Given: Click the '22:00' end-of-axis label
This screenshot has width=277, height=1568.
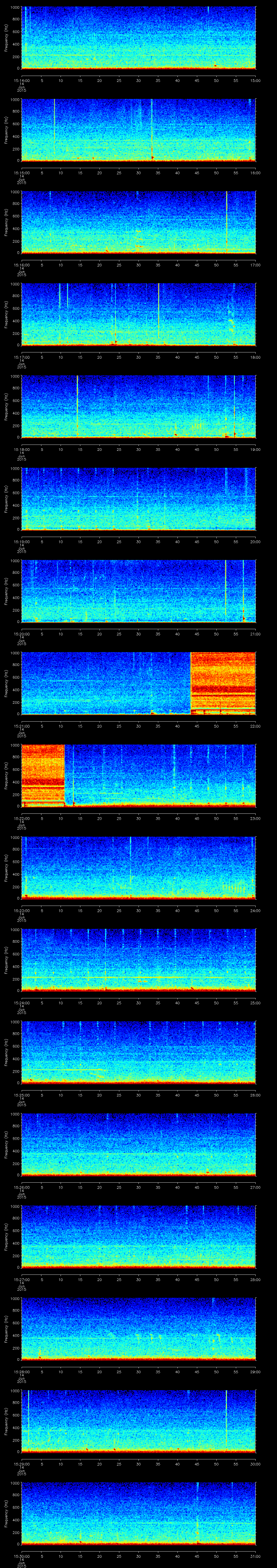Looking at the screenshot, I should (255, 726).
